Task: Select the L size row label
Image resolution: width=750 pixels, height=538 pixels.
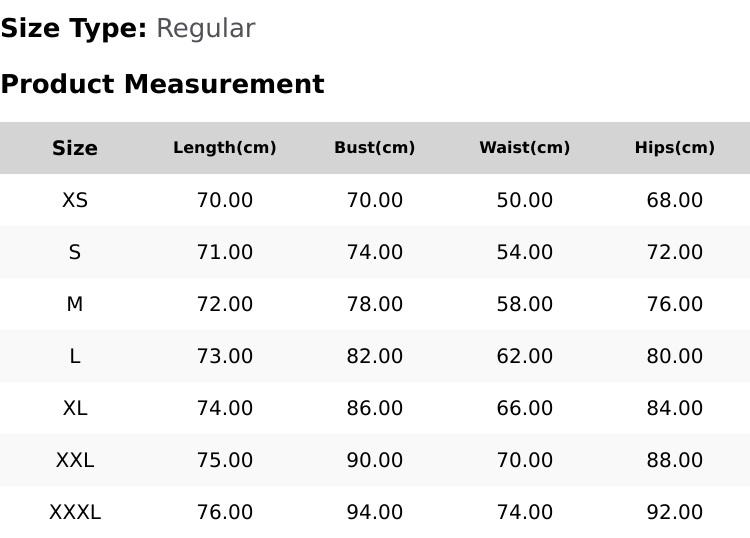Action: [x=75, y=356]
